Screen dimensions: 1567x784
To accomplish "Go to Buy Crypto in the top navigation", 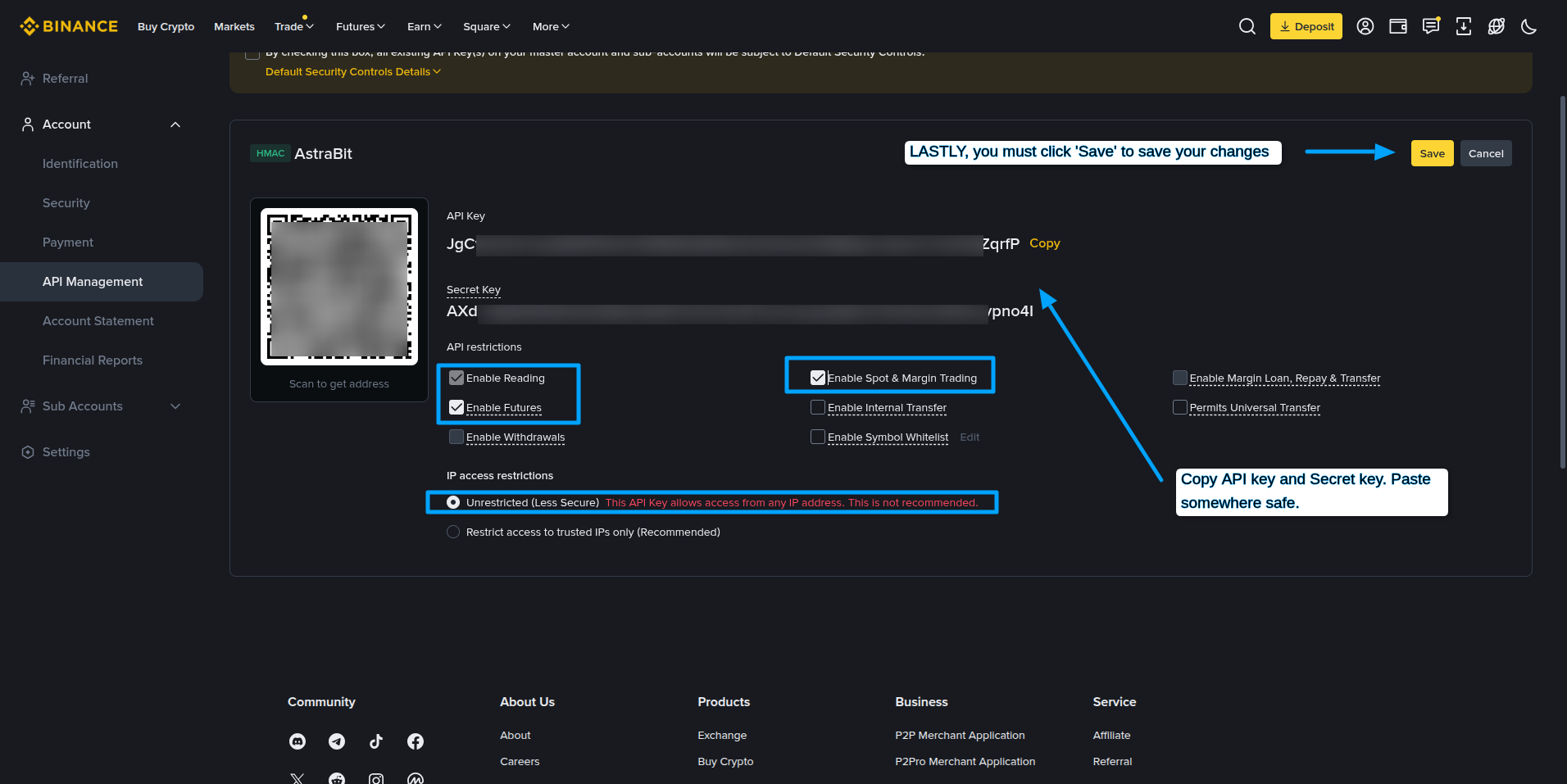I will click(166, 26).
